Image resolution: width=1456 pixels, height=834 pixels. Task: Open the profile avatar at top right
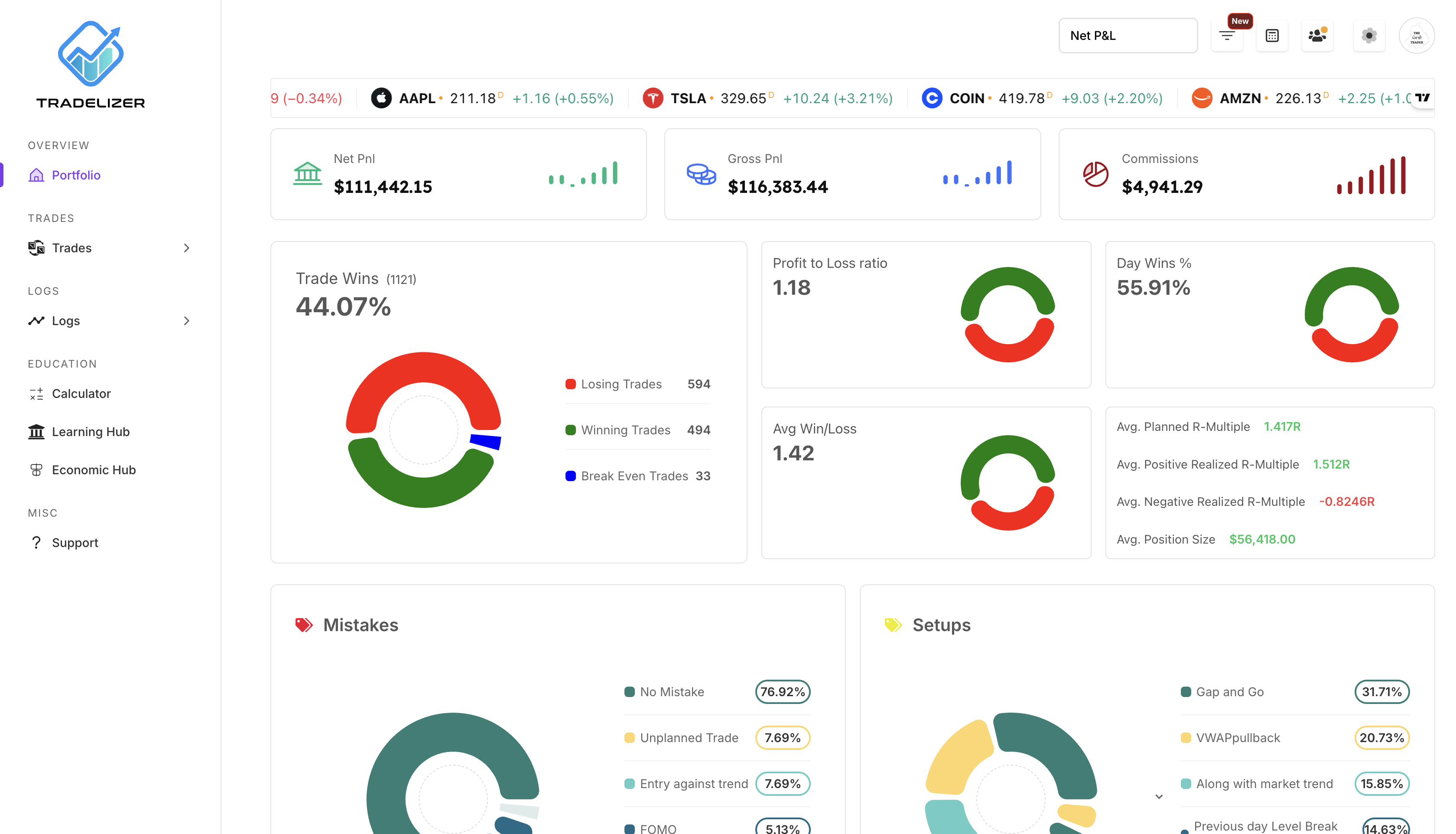1416,36
